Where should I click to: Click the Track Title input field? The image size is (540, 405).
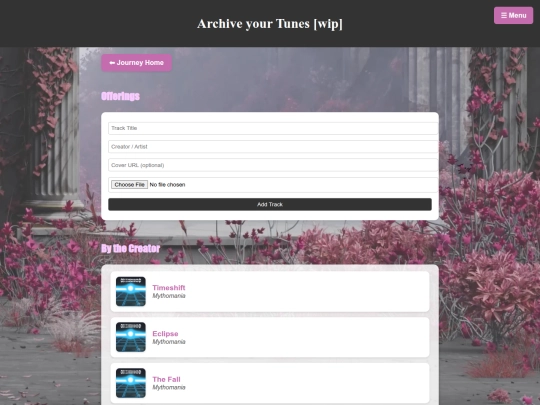pos(273,128)
